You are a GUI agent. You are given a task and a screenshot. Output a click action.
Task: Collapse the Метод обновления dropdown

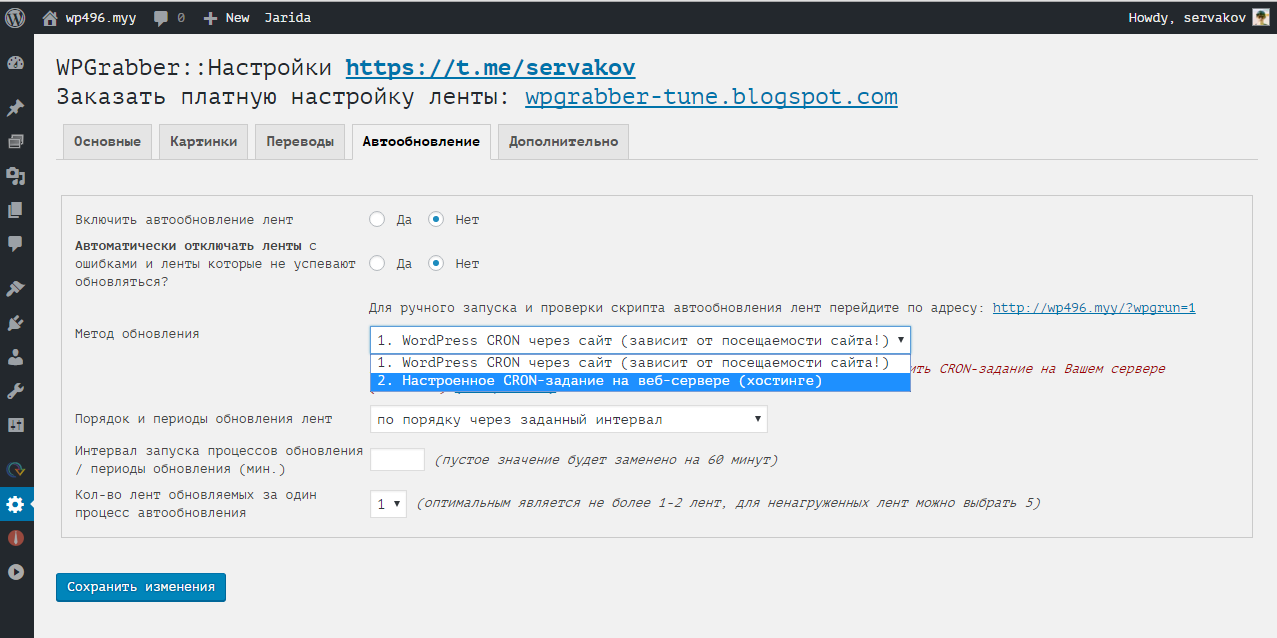[x=640, y=339]
